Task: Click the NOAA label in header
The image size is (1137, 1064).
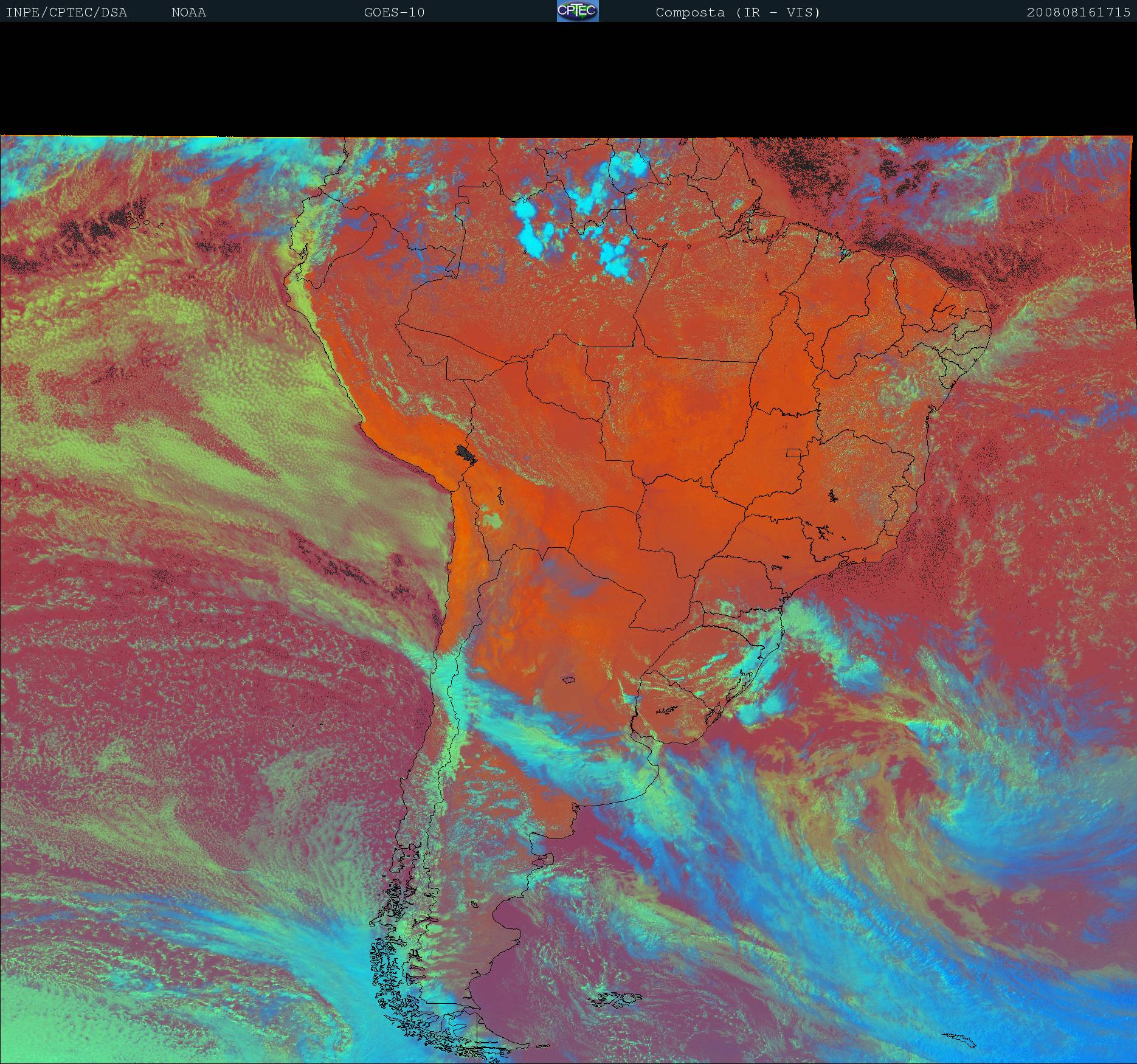Action: point(188,13)
